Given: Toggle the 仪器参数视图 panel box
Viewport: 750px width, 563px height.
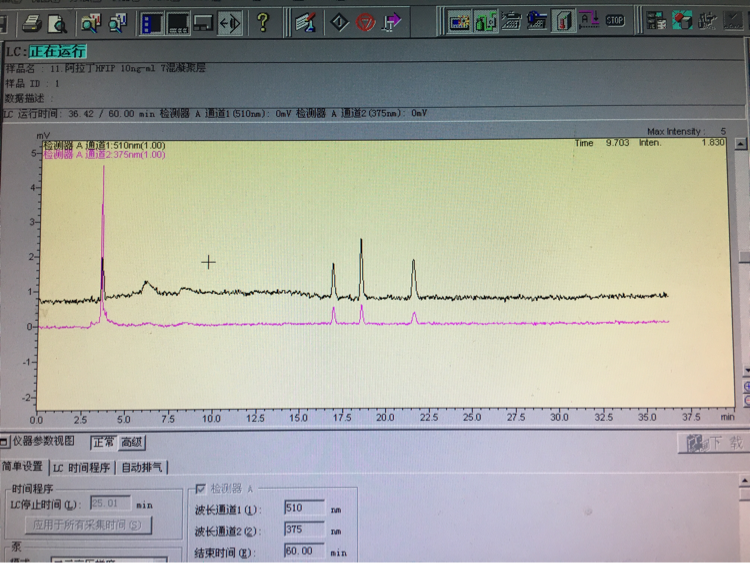Looking at the screenshot, I should [4, 442].
